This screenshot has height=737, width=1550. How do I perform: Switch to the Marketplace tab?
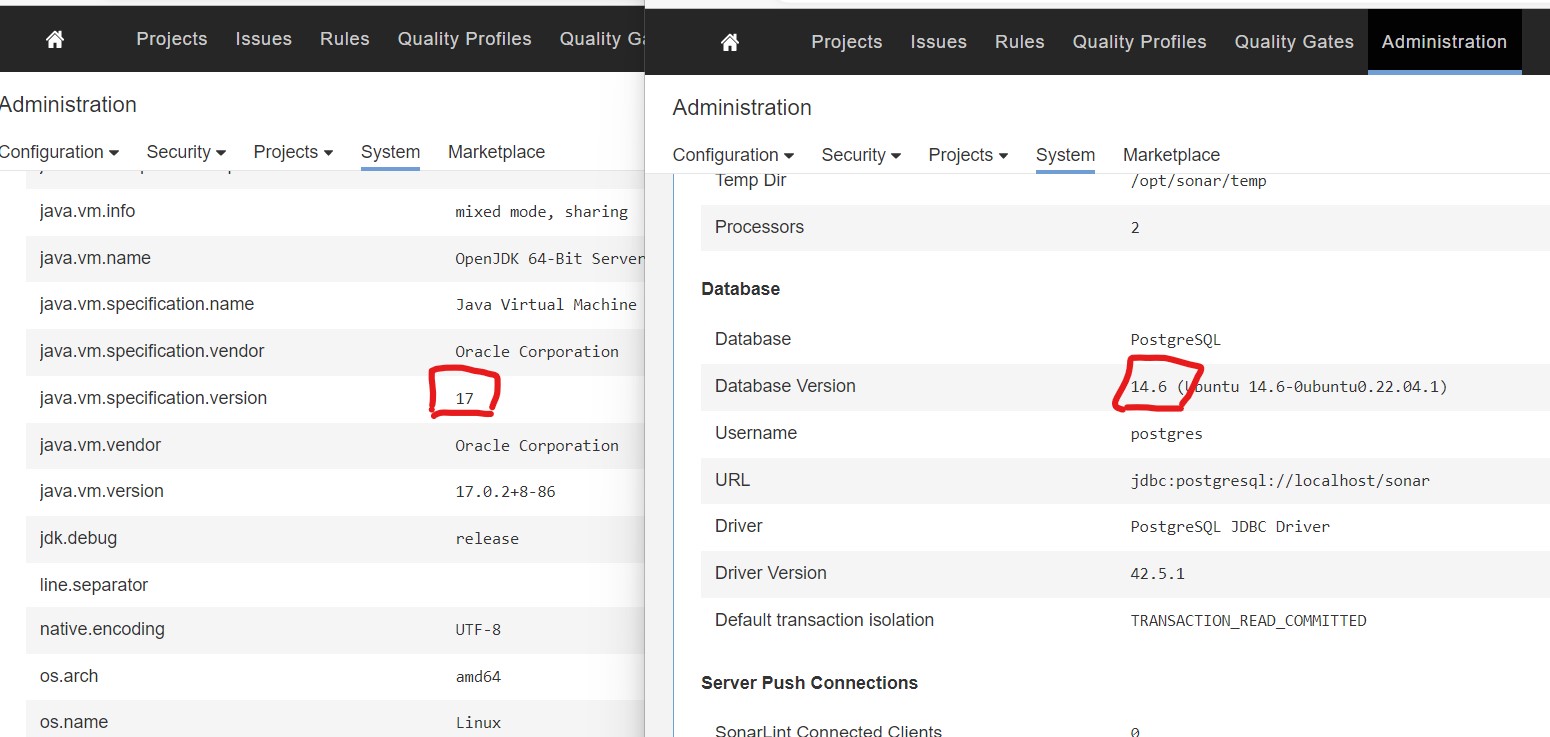pos(1170,155)
